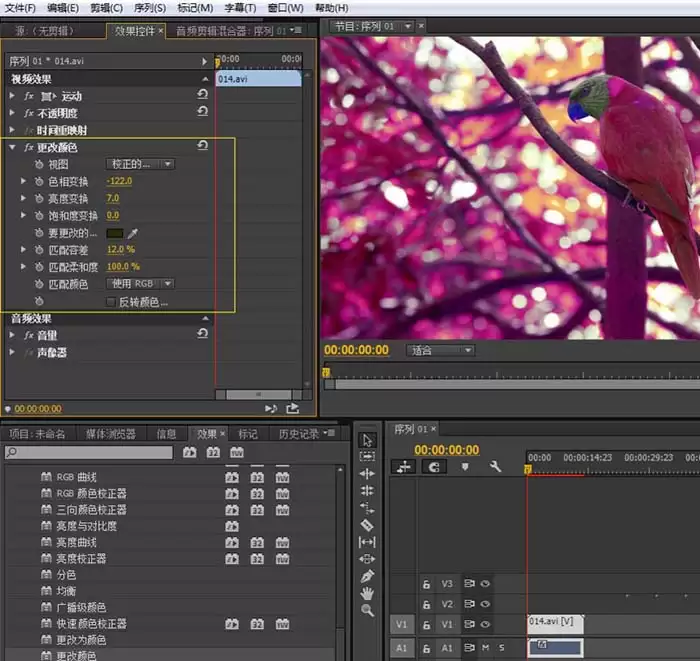Reset the 更改颜色 effect
Viewport: 700px width, 661px height.
[203, 147]
